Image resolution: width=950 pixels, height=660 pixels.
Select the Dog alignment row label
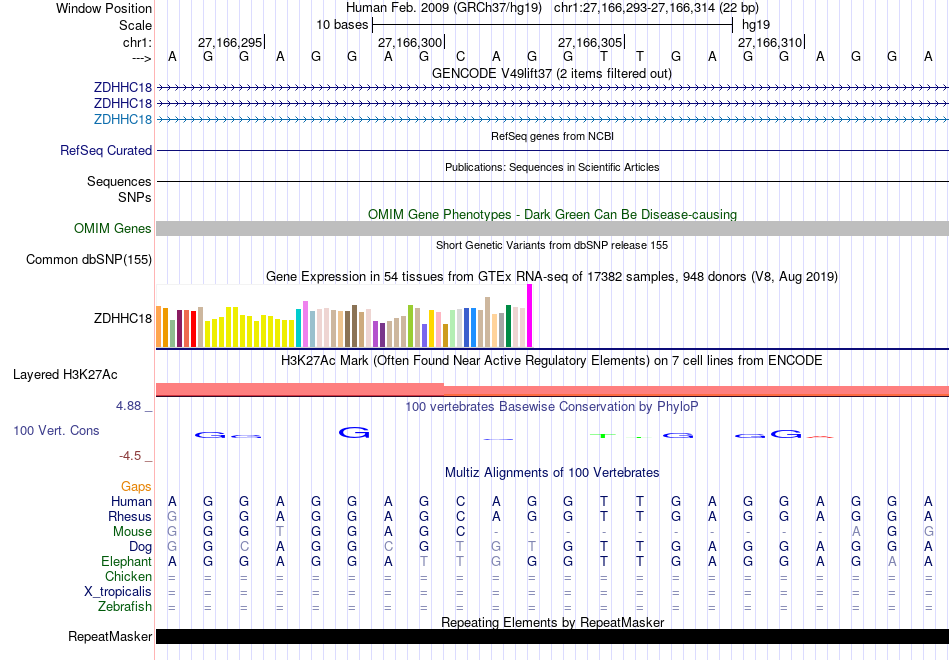tap(140, 547)
